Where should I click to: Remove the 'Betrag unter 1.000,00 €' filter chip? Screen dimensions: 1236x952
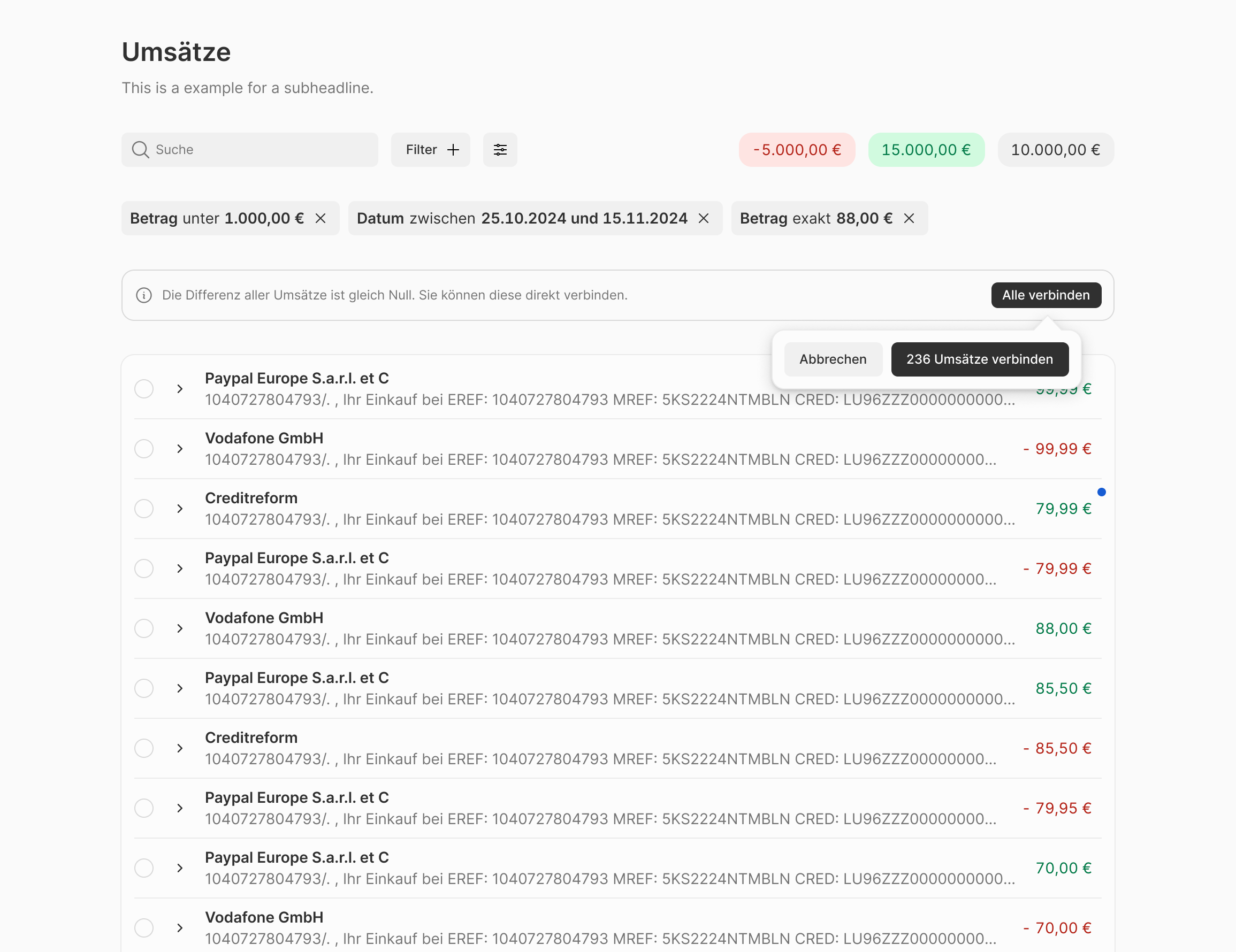321,218
